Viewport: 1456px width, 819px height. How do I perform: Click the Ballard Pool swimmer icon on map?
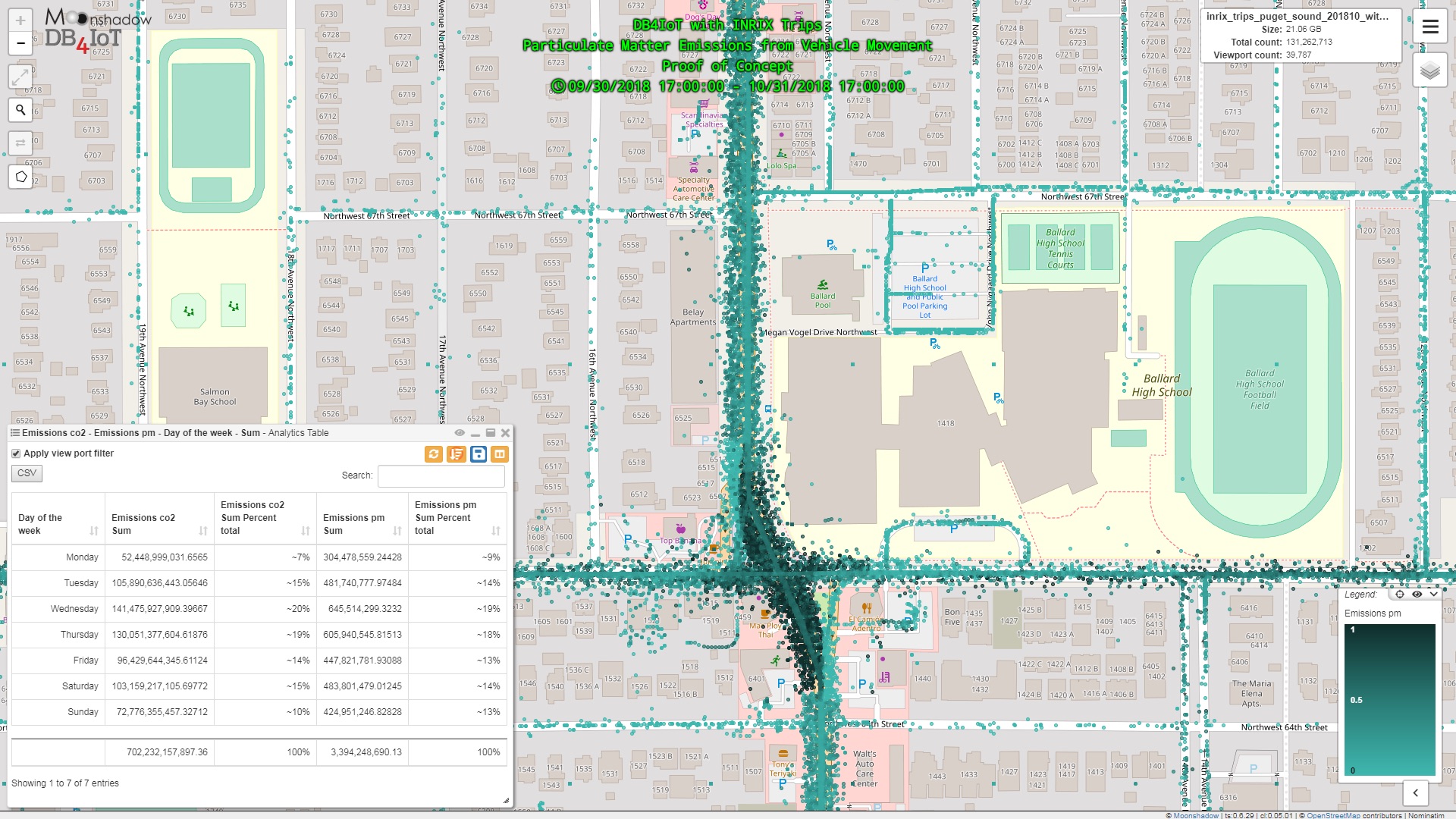click(x=823, y=285)
